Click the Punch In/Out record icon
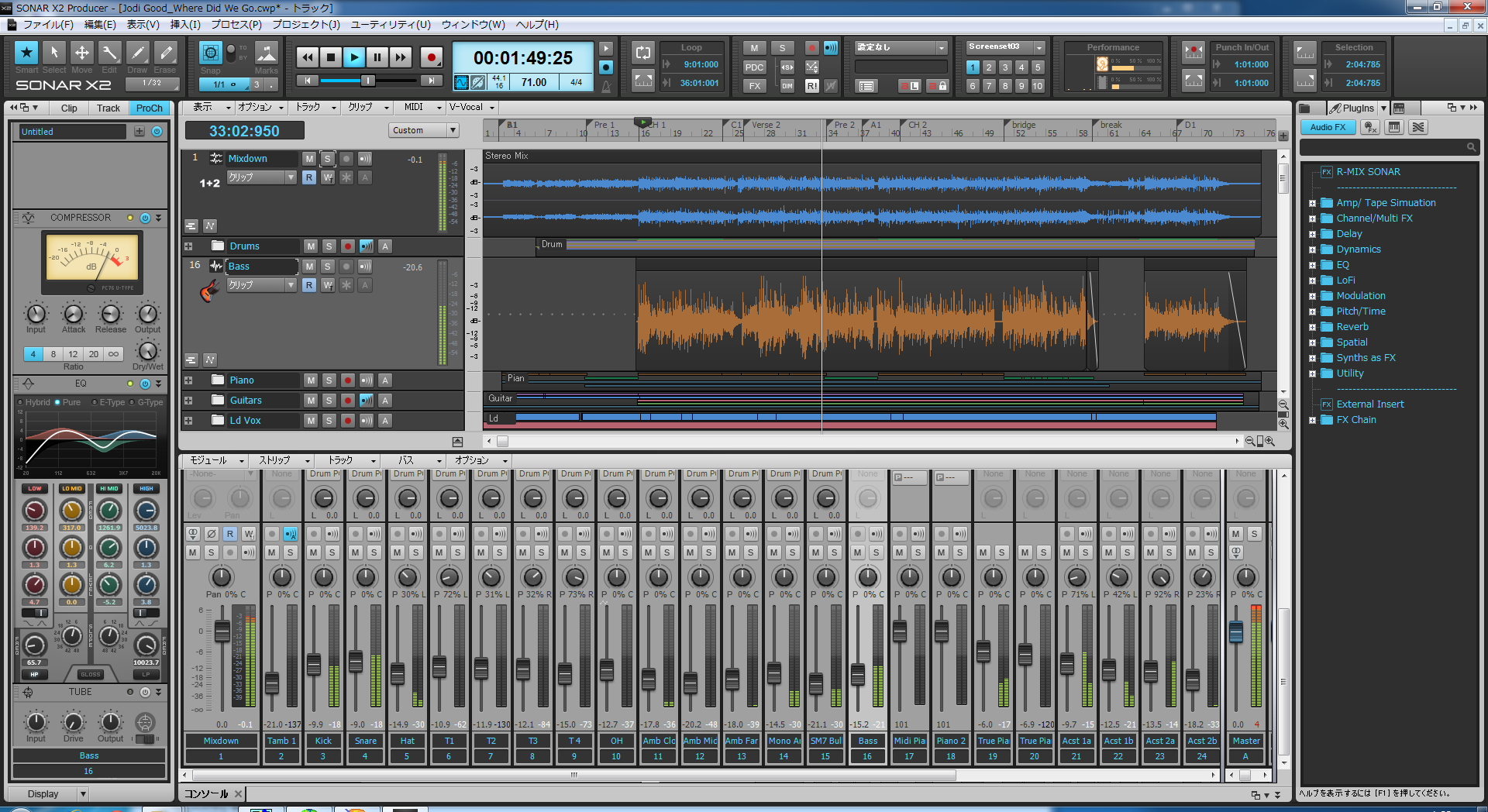The image size is (1488, 812). [1193, 53]
